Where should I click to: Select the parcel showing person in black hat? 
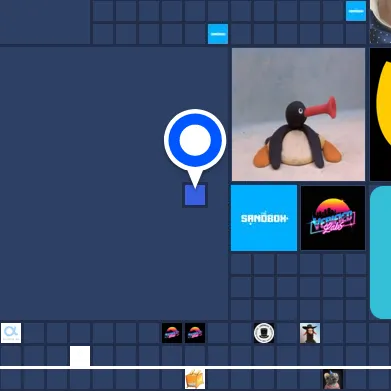coord(310,333)
